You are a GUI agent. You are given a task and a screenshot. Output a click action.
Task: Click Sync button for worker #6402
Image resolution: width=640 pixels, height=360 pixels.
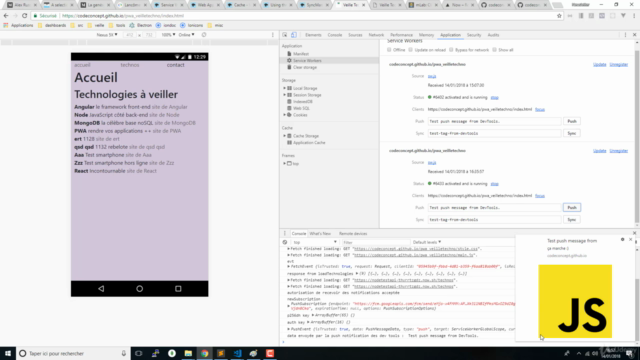571,133
